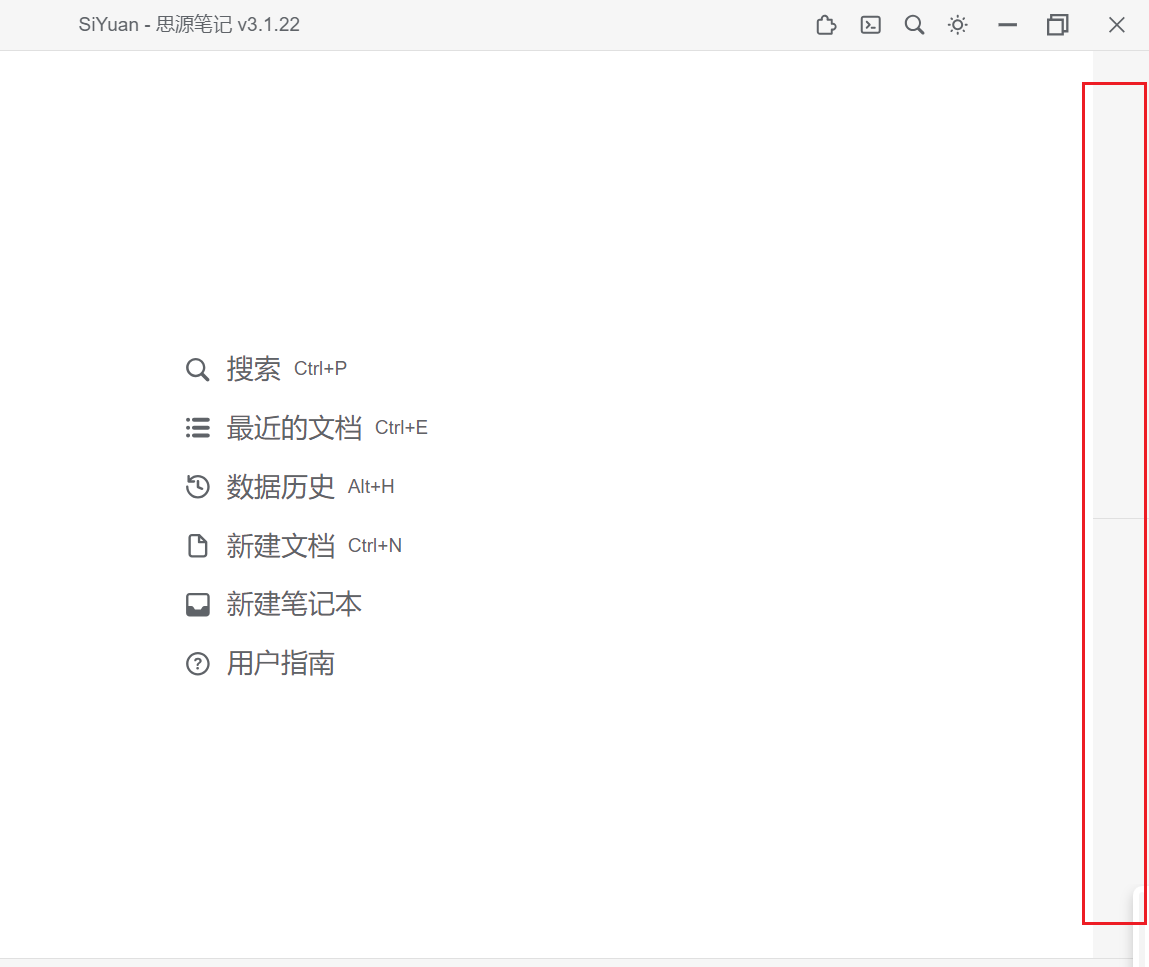Click the list icon beside 最近的文档
This screenshot has height=967, width=1149.
(197, 427)
